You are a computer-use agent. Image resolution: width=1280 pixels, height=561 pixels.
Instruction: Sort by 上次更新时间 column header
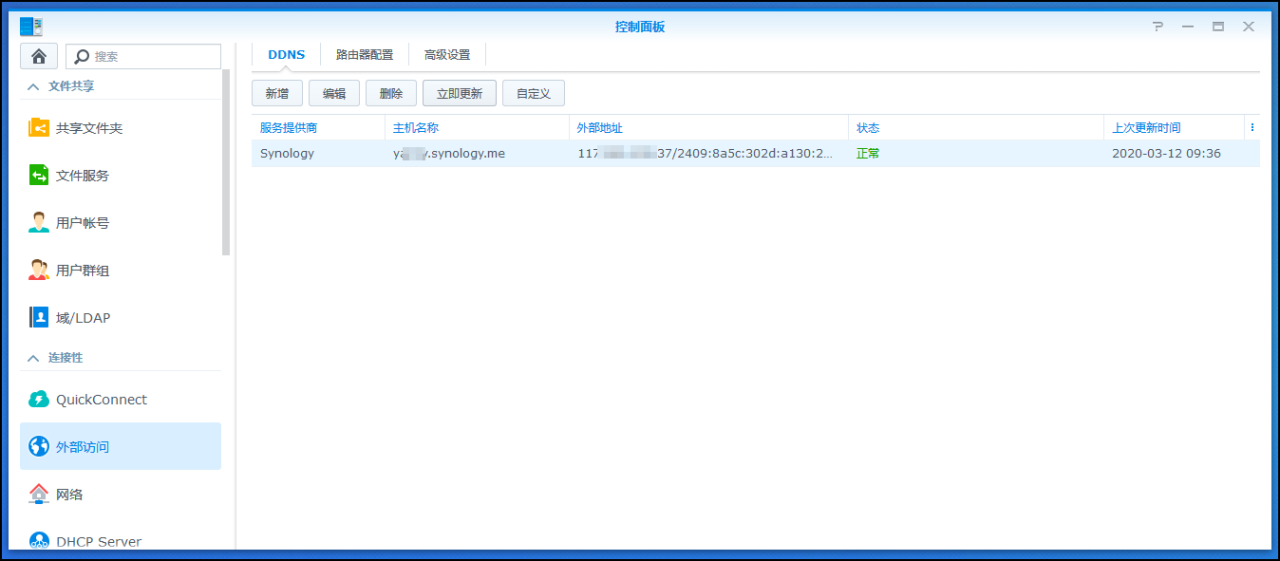tap(1174, 128)
